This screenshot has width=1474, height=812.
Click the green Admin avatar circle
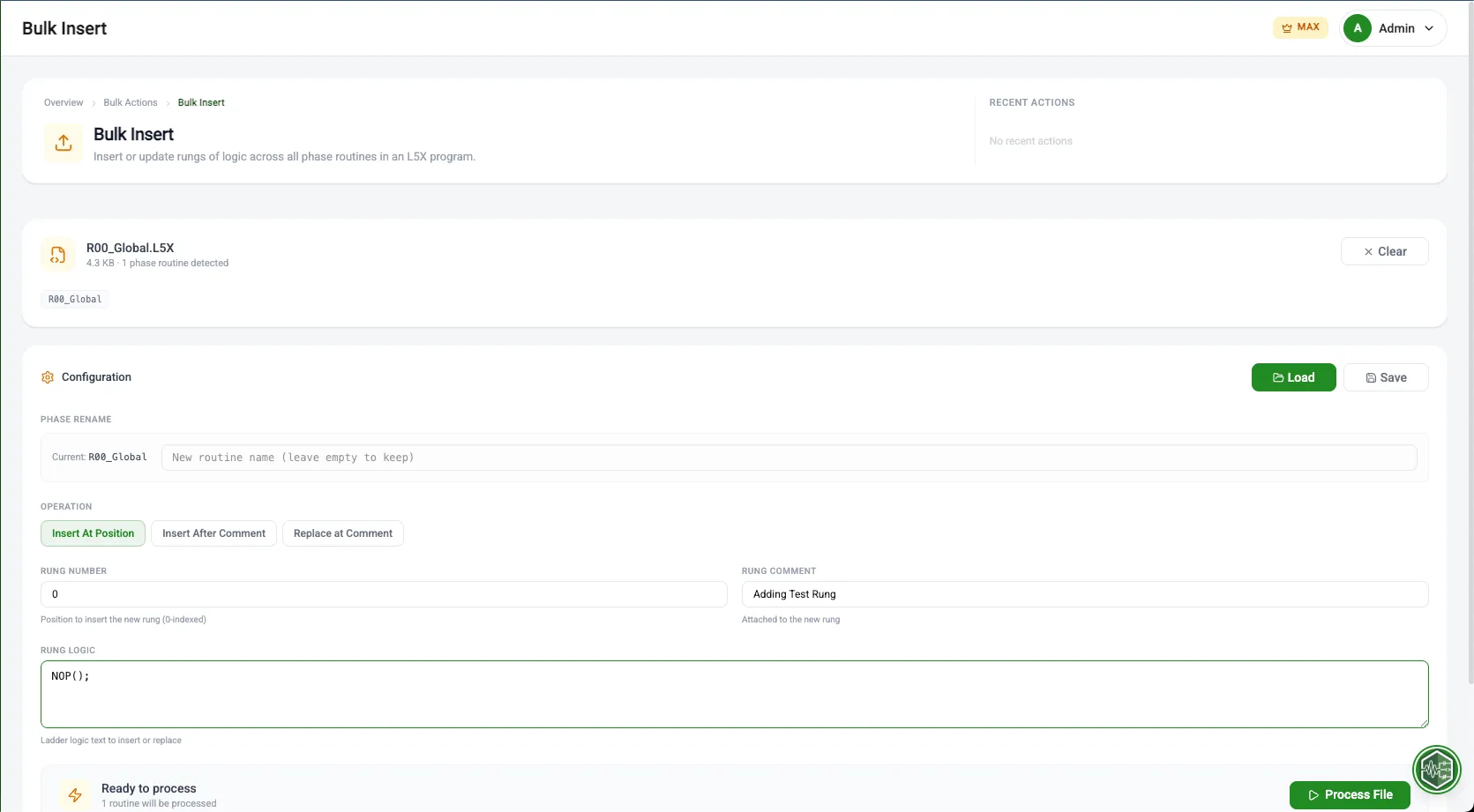tap(1358, 28)
